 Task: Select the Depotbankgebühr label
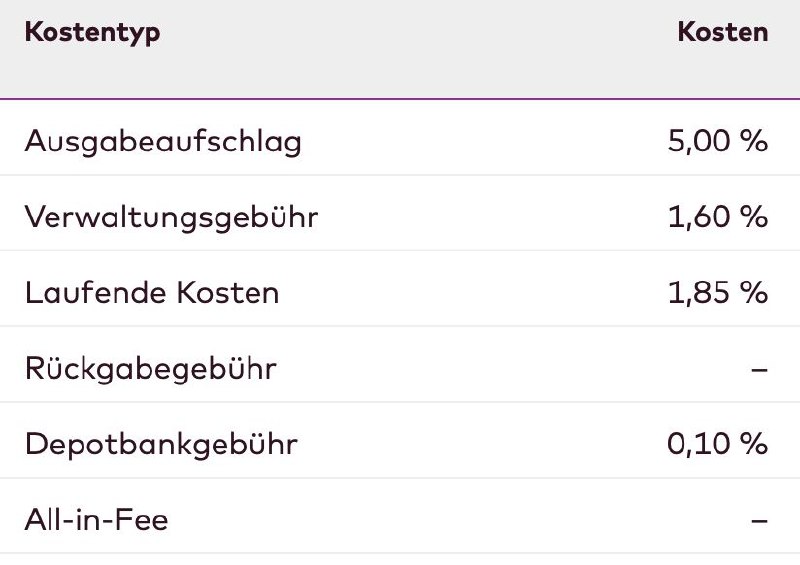[161, 444]
